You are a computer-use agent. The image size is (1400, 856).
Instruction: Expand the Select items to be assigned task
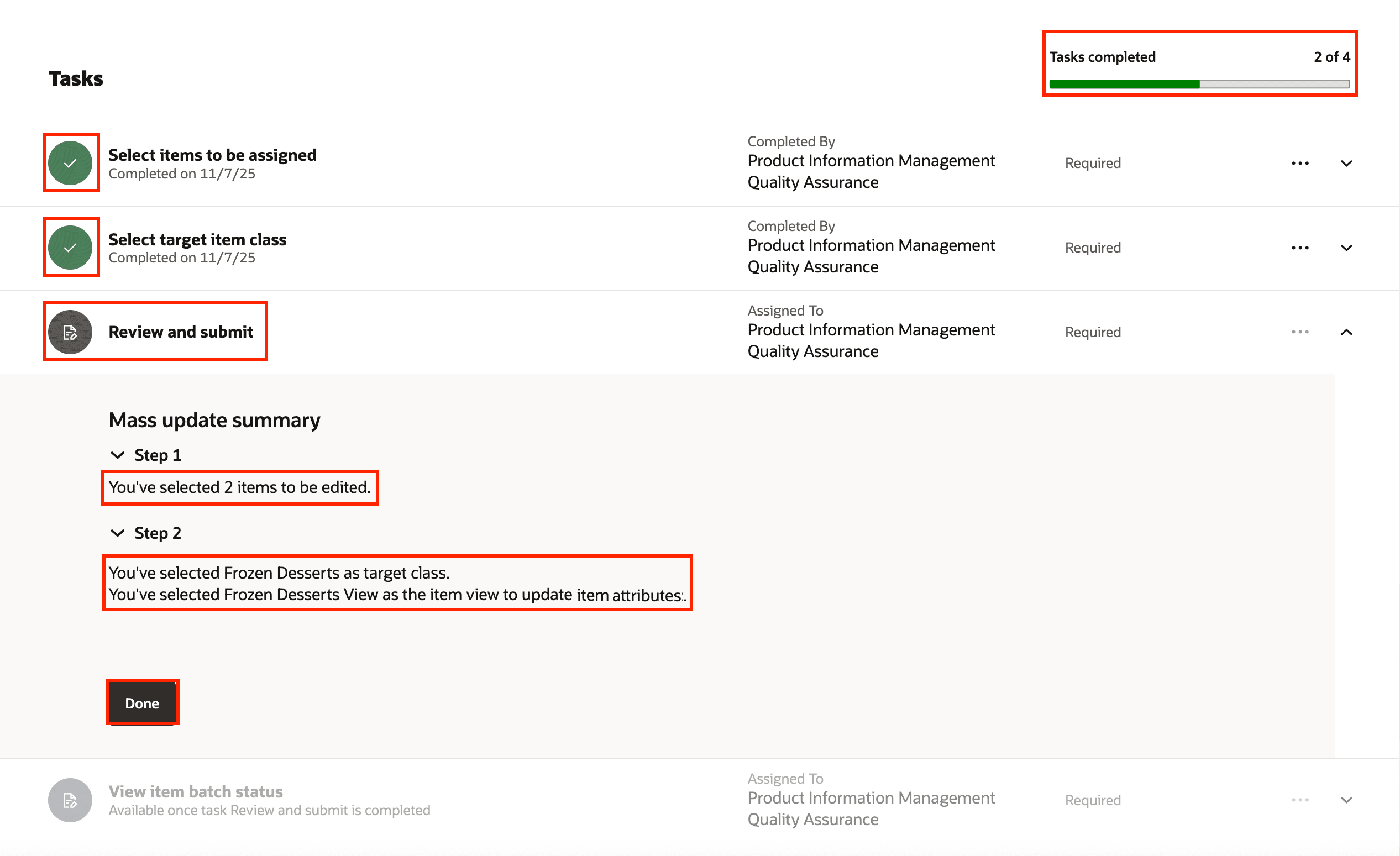[x=1347, y=163]
